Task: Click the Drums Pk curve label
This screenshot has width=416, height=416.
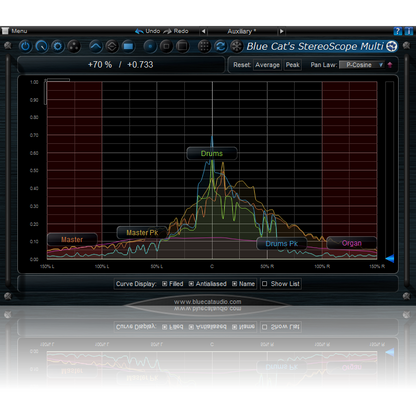Action: tap(282, 244)
